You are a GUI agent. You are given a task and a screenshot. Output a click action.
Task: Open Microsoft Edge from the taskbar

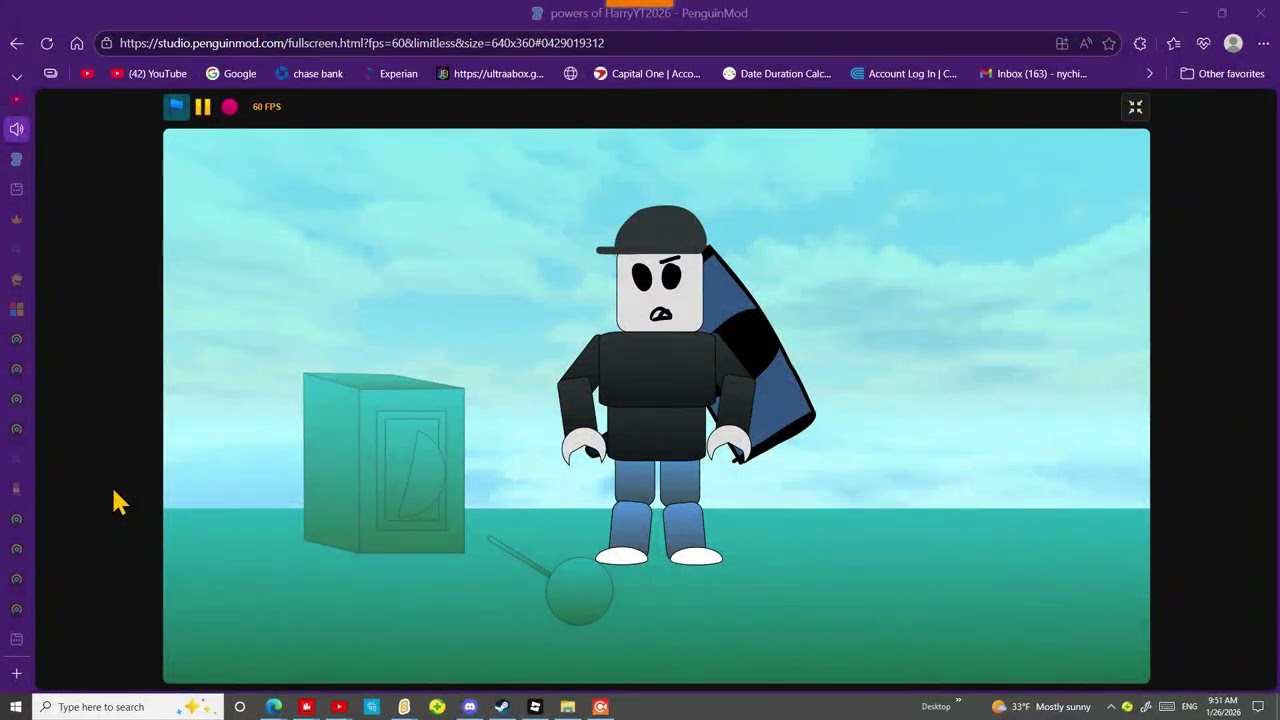(x=273, y=707)
